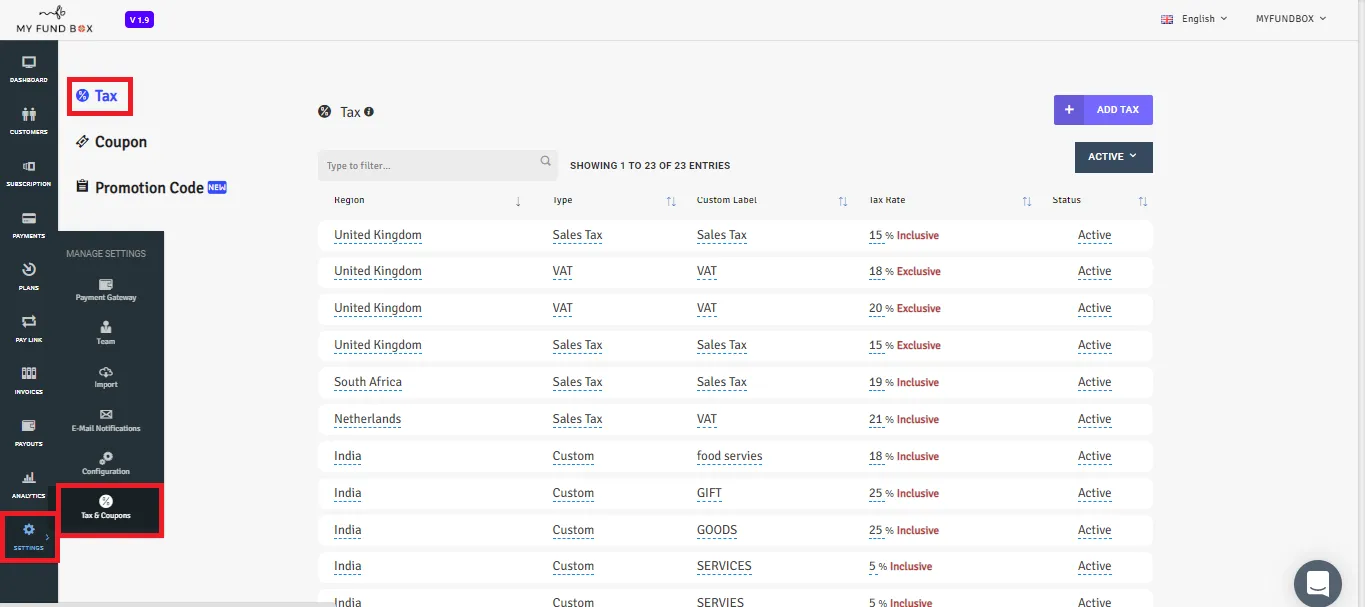Open the Analytics bar chart icon
This screenshot has height=607, width=1365.
click(29, 478)
